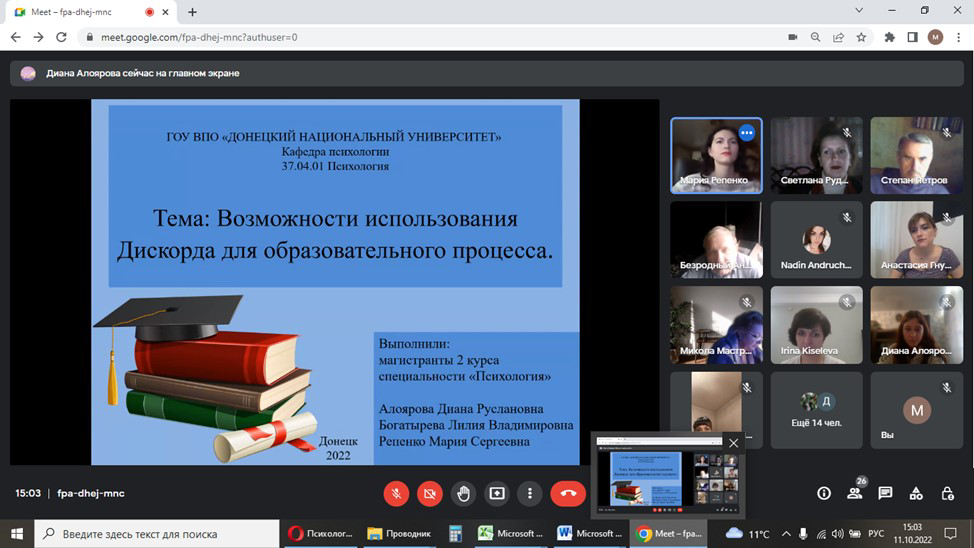Open the Windows notification center
974x548 pixels.
tap(950, 534)
